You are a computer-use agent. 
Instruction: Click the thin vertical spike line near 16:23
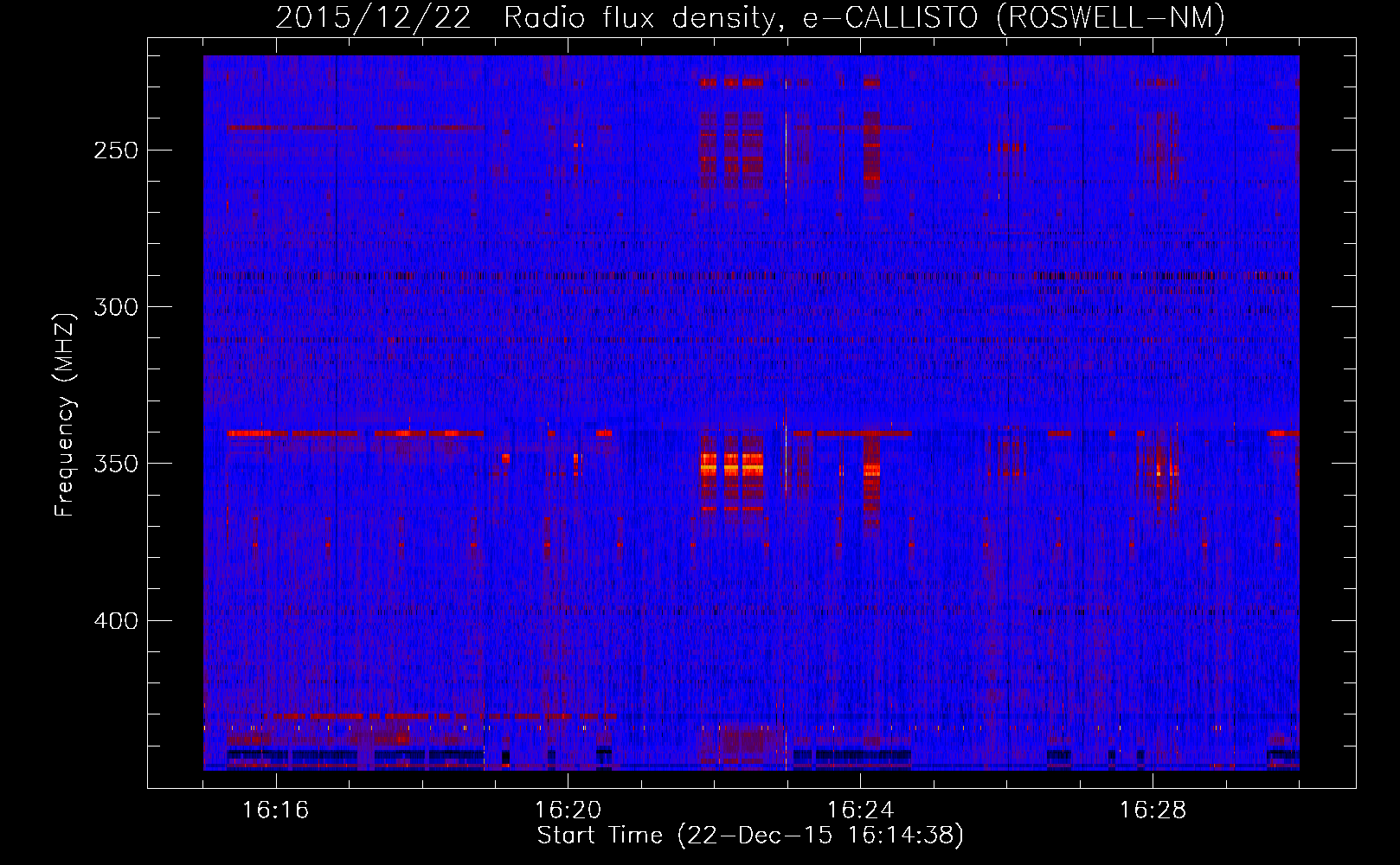click(786, 415)
